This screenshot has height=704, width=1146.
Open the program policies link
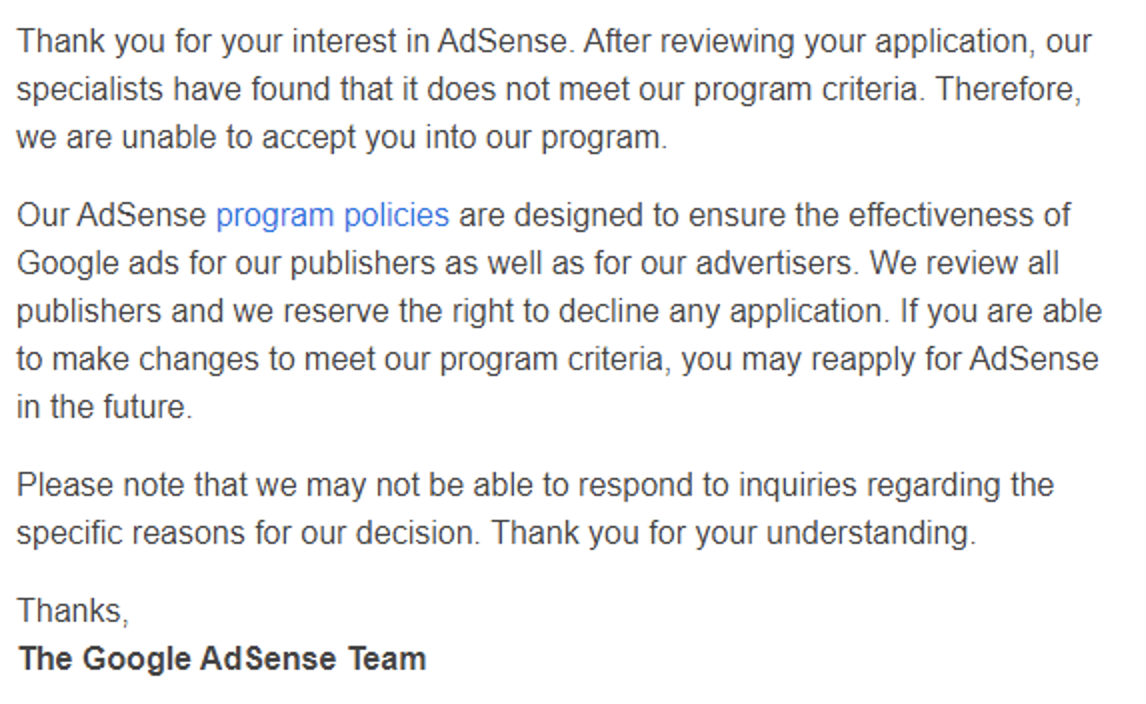333,216
